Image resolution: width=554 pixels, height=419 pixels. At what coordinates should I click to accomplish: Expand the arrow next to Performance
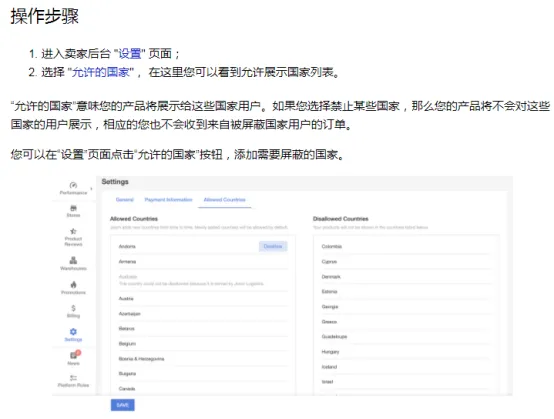tap(92, 189)
